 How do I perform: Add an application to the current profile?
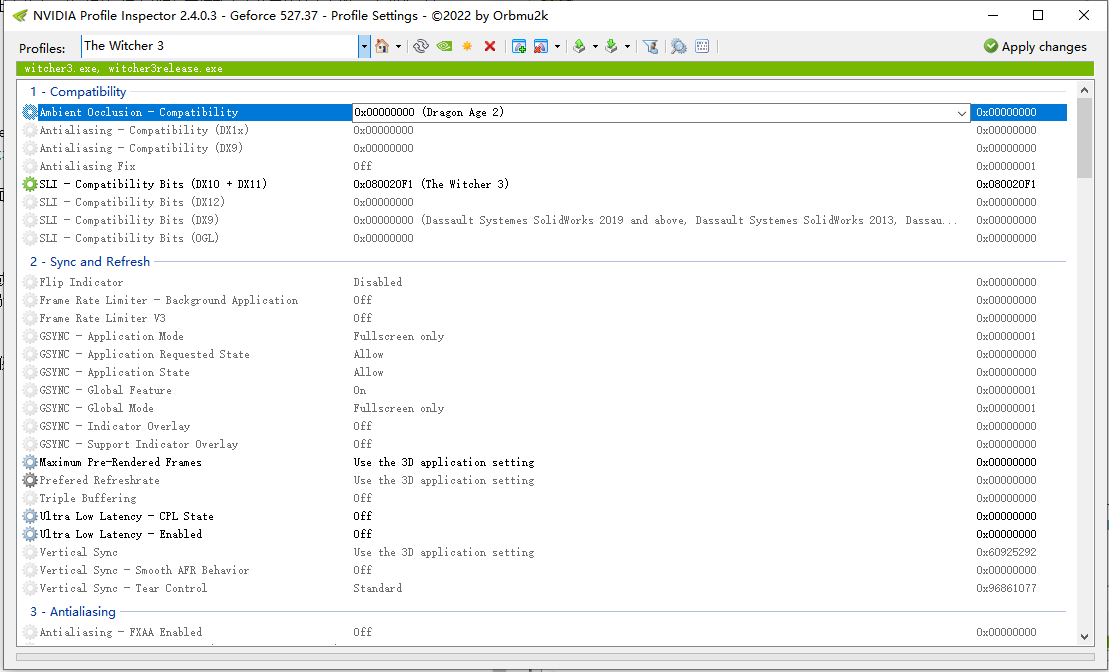(x=519, y=46)
